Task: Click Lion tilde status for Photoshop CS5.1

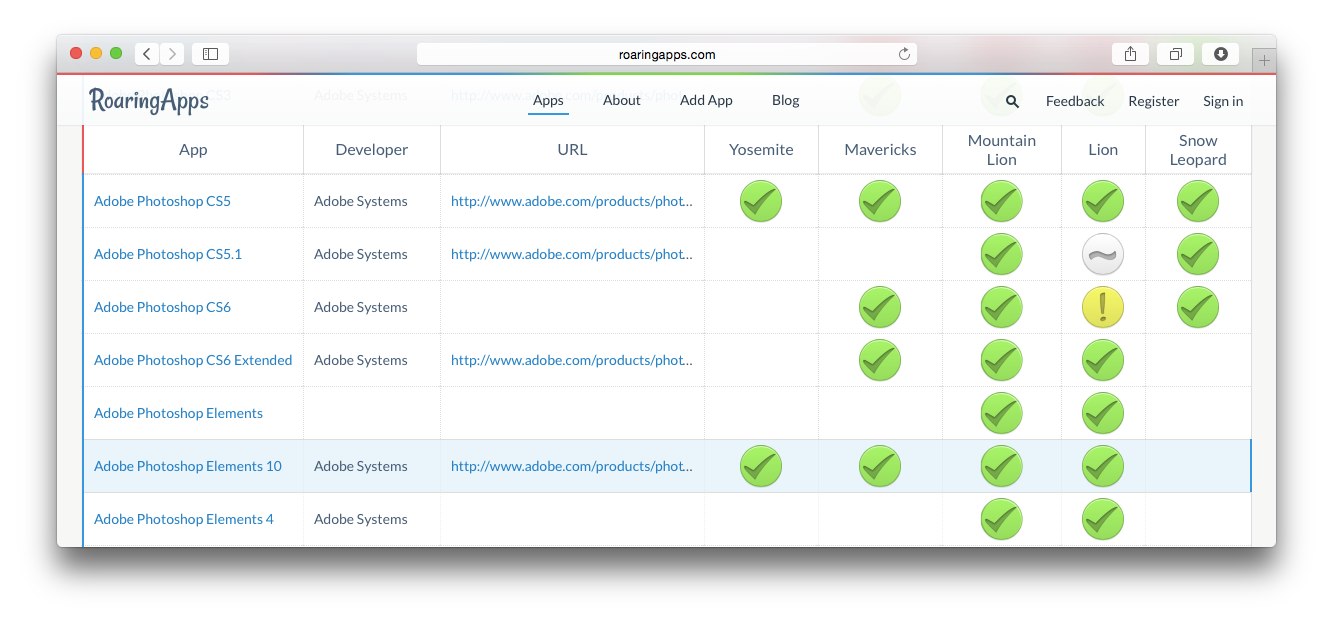Action: tap(1102, 255)
